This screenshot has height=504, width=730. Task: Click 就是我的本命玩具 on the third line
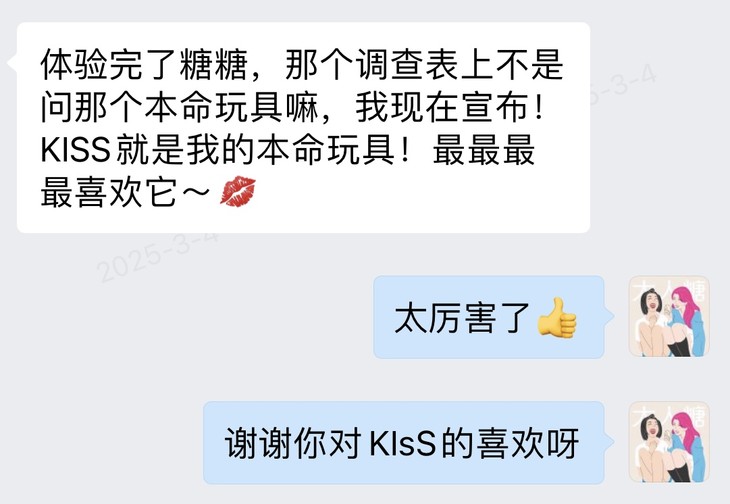coord(255,150)
